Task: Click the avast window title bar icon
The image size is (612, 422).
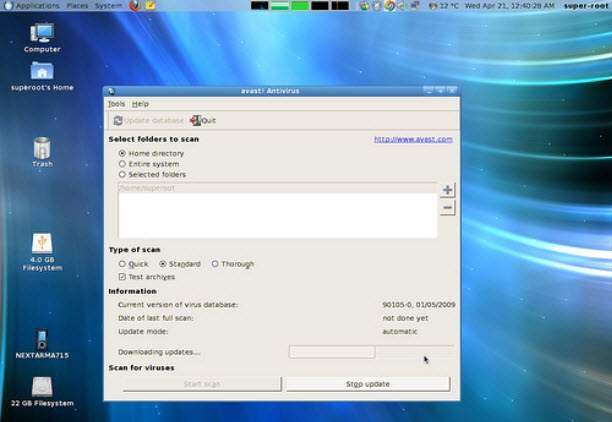Action: (x=111, y=91)
